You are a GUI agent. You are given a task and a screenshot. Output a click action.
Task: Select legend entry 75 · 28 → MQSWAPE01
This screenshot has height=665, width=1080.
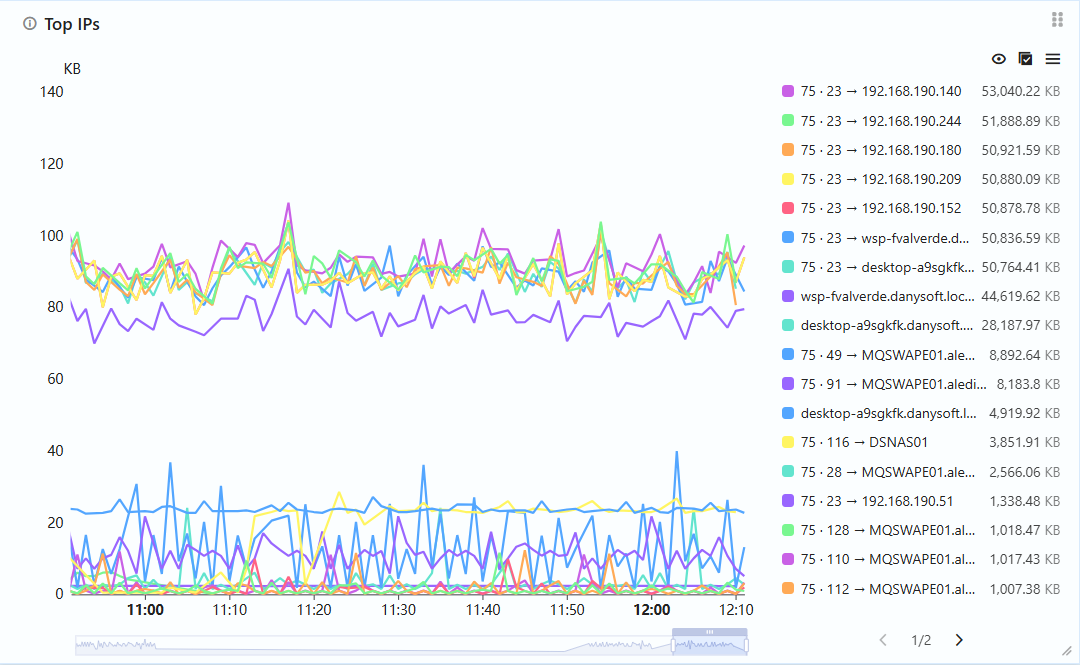[921, 472]
